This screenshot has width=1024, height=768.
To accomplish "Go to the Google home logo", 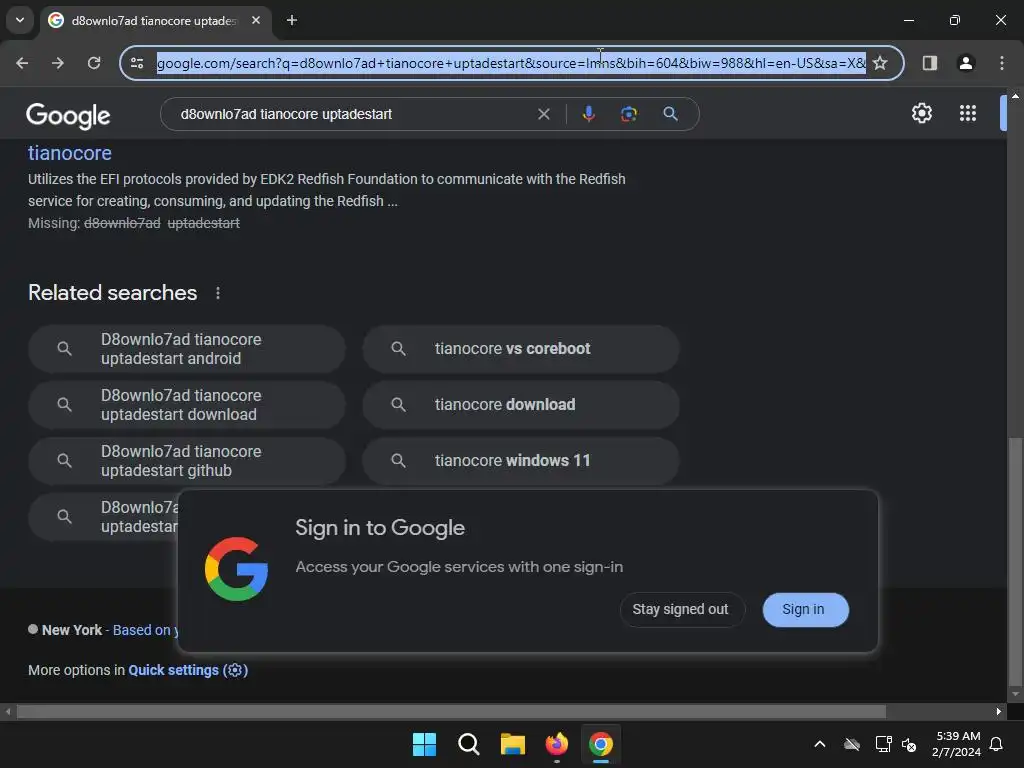I will (68, 116).
